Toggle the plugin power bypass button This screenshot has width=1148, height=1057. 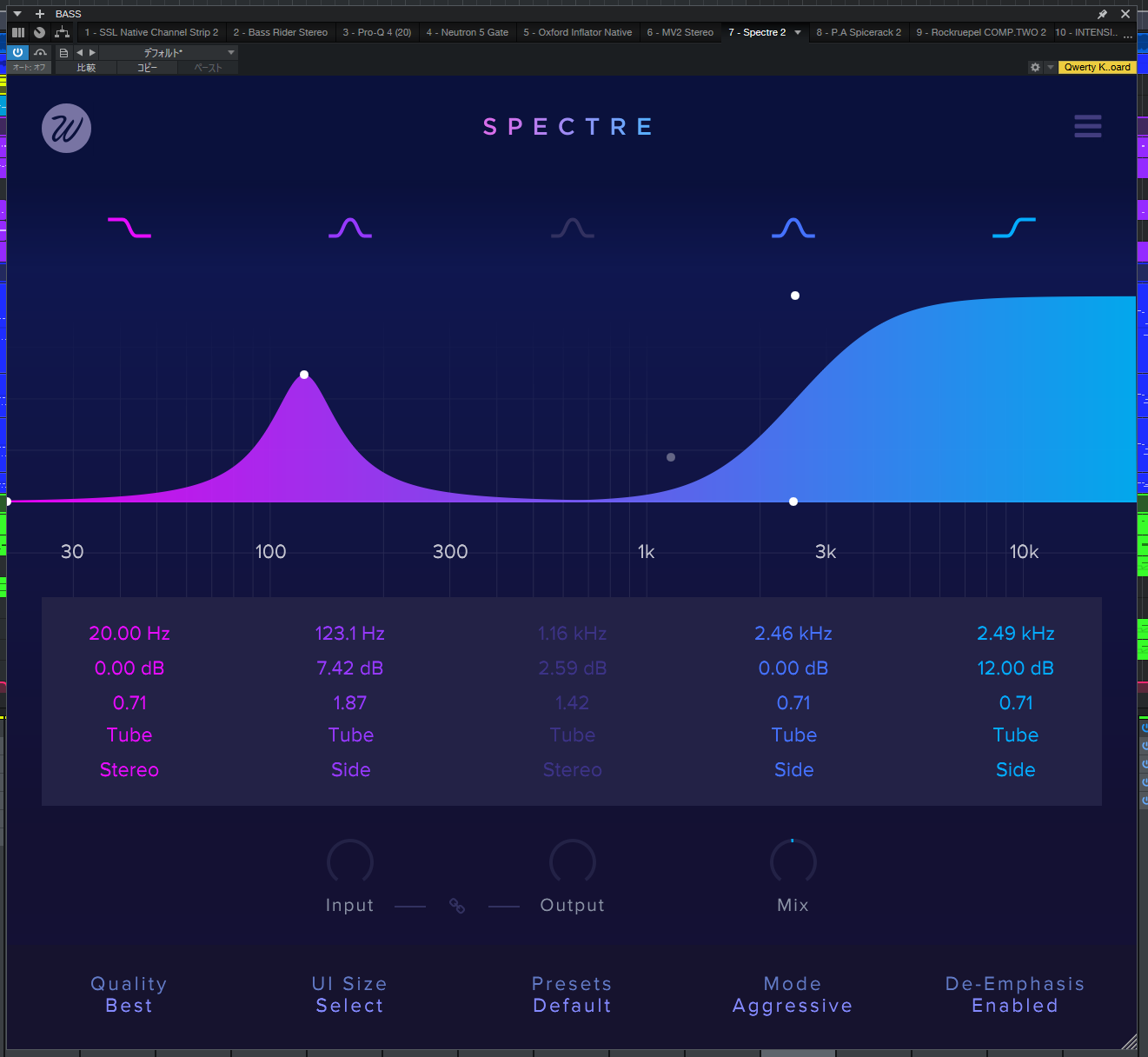pos(17,52)
